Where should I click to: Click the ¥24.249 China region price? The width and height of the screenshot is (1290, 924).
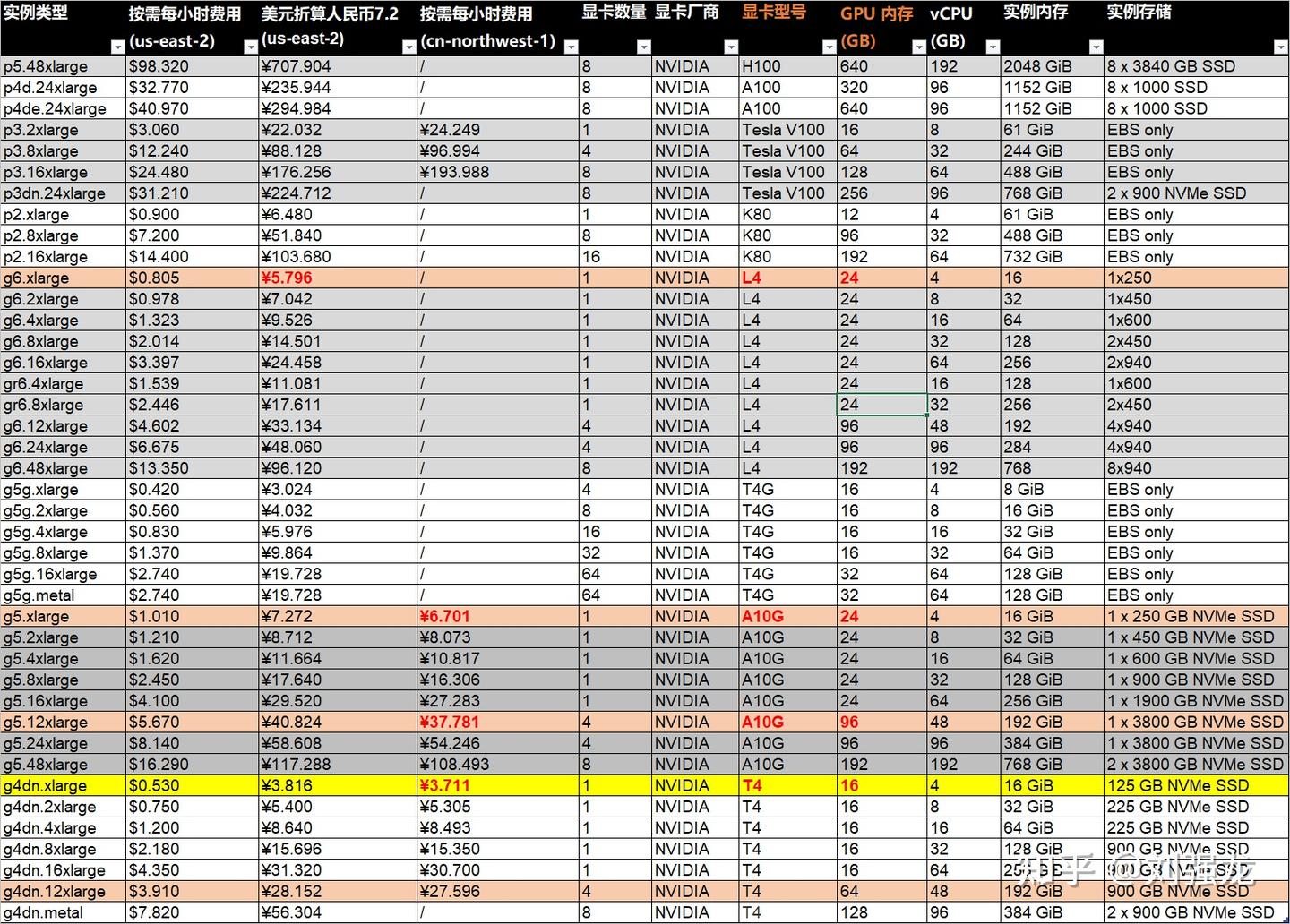pyautogui.click(x=498, y=130)
